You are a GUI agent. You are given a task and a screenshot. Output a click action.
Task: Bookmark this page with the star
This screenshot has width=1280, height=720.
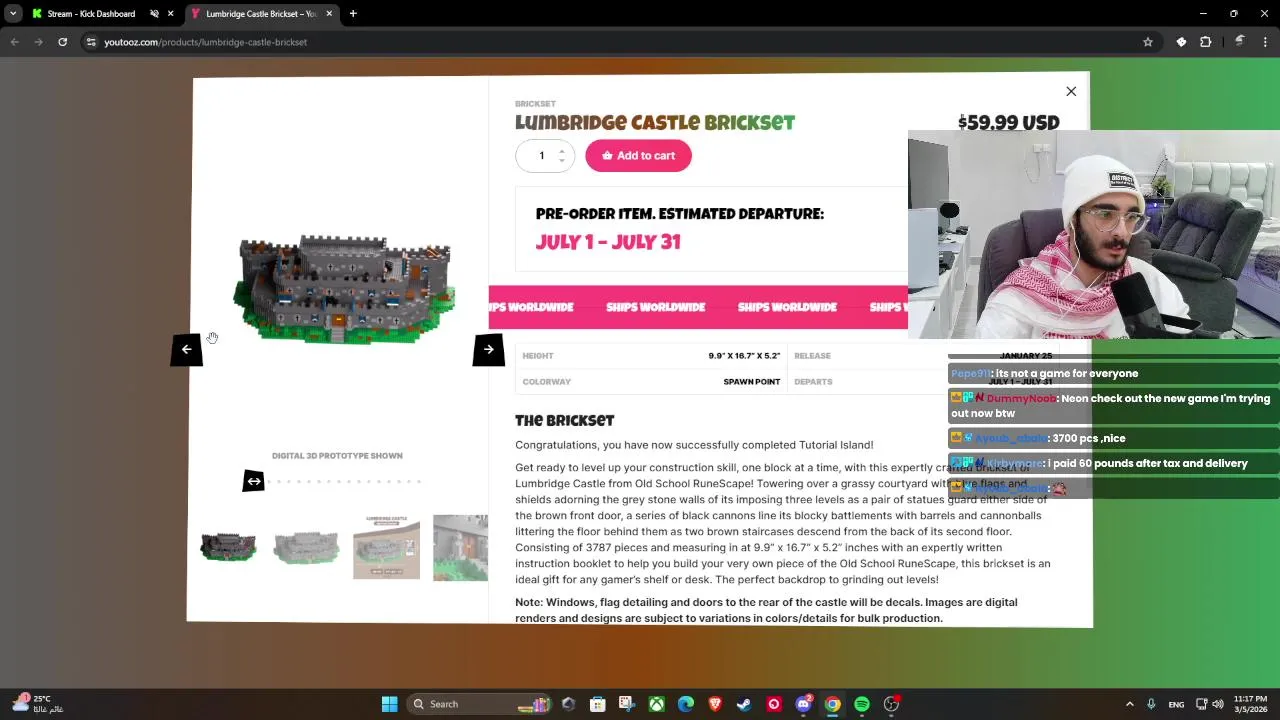pyautogui.click(x=1148, y=42)
